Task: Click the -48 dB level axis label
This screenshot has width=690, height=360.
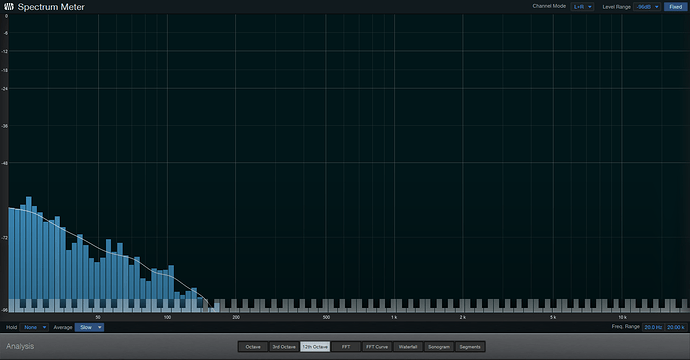Action: pos(4,163)
